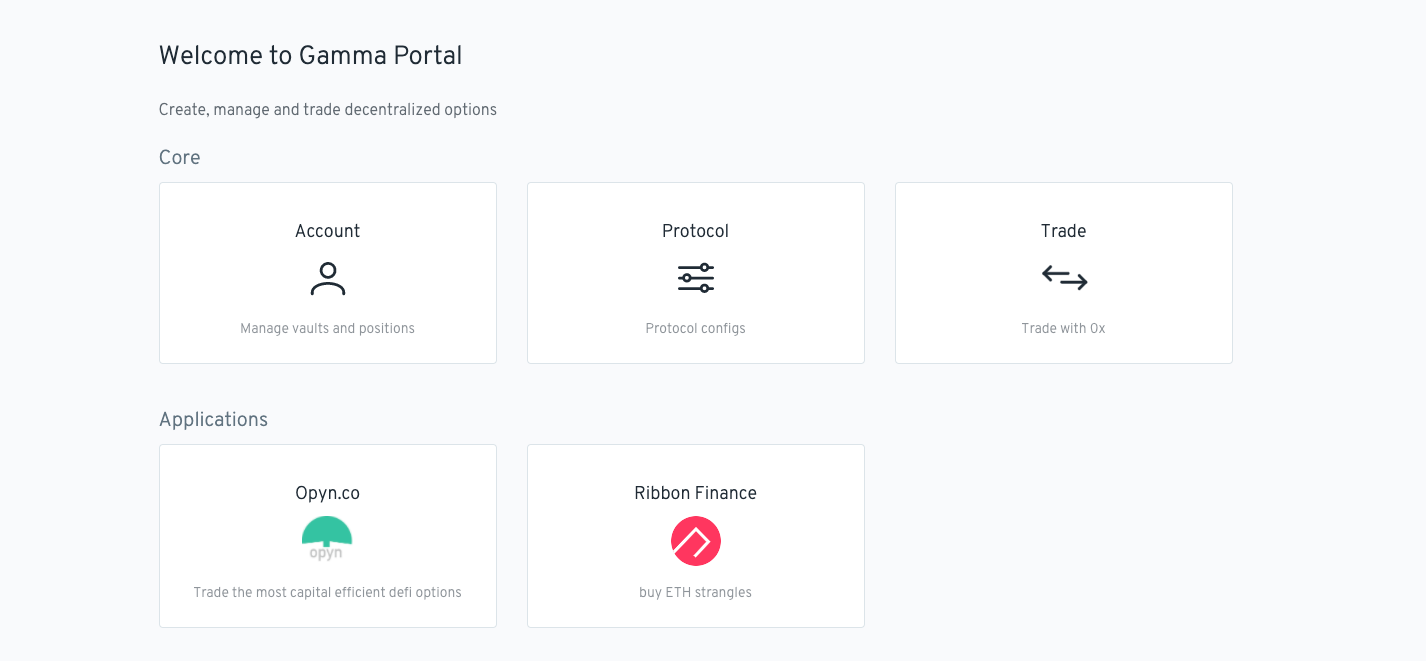Click the red Ribbon Finance logo
The width and height of the screenshot is (1426, 661).
[695, 541]
